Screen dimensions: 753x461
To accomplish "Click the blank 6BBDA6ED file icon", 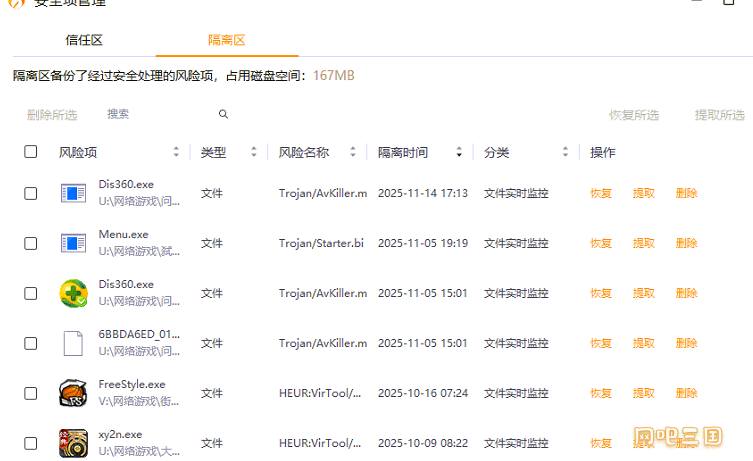I will [x=73, y=343].
